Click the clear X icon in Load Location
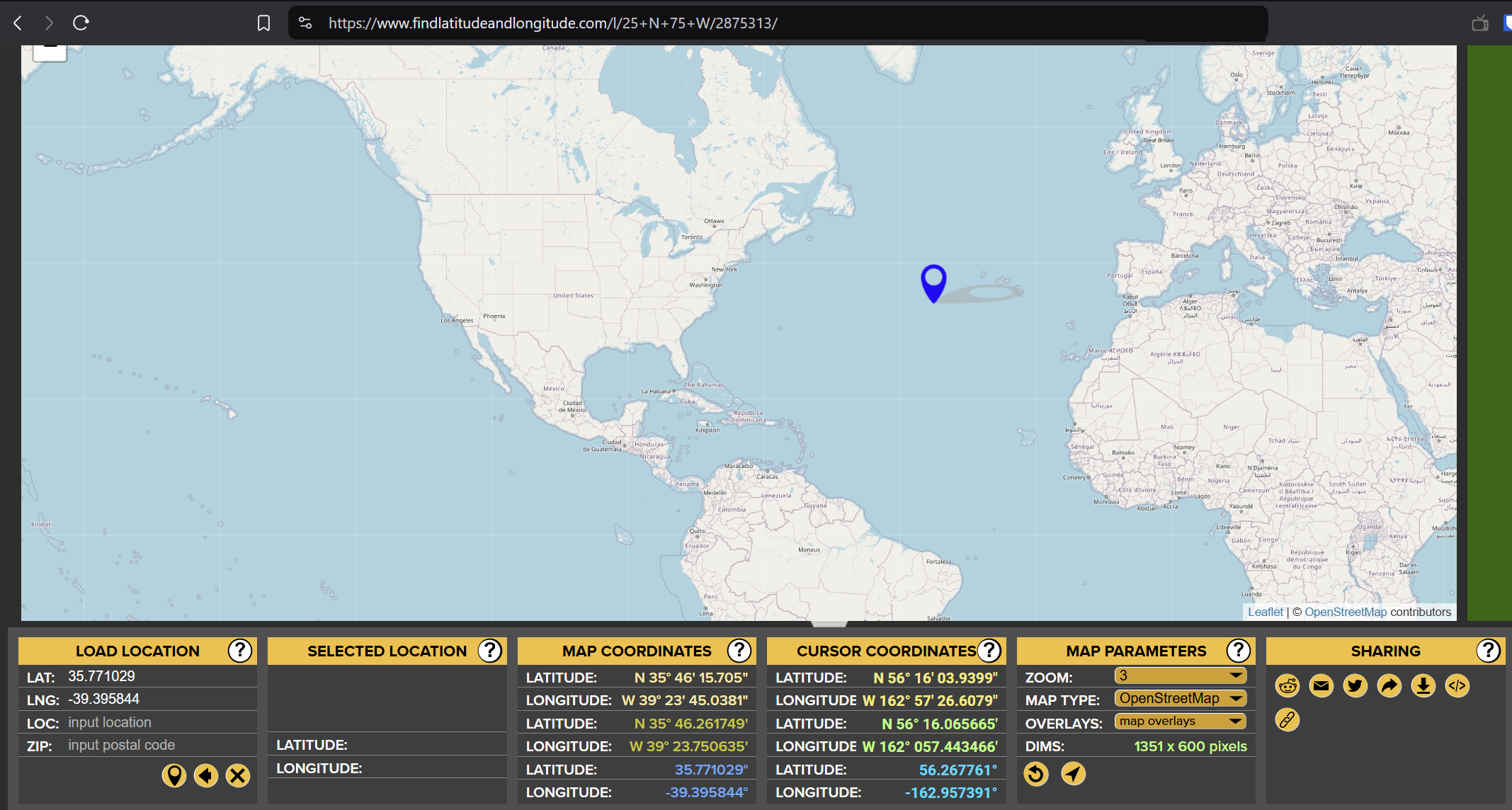1512x810 pixels. pyautogui.click(x=238, y=775)
